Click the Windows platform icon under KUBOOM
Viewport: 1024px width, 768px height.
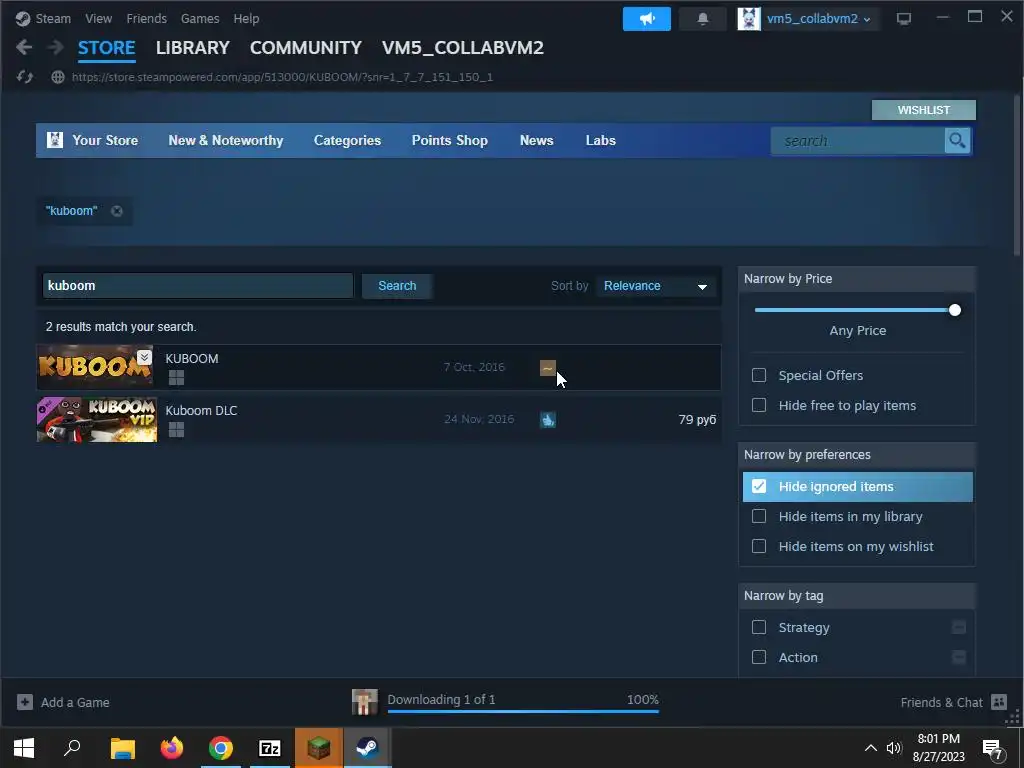pos(176,377)
